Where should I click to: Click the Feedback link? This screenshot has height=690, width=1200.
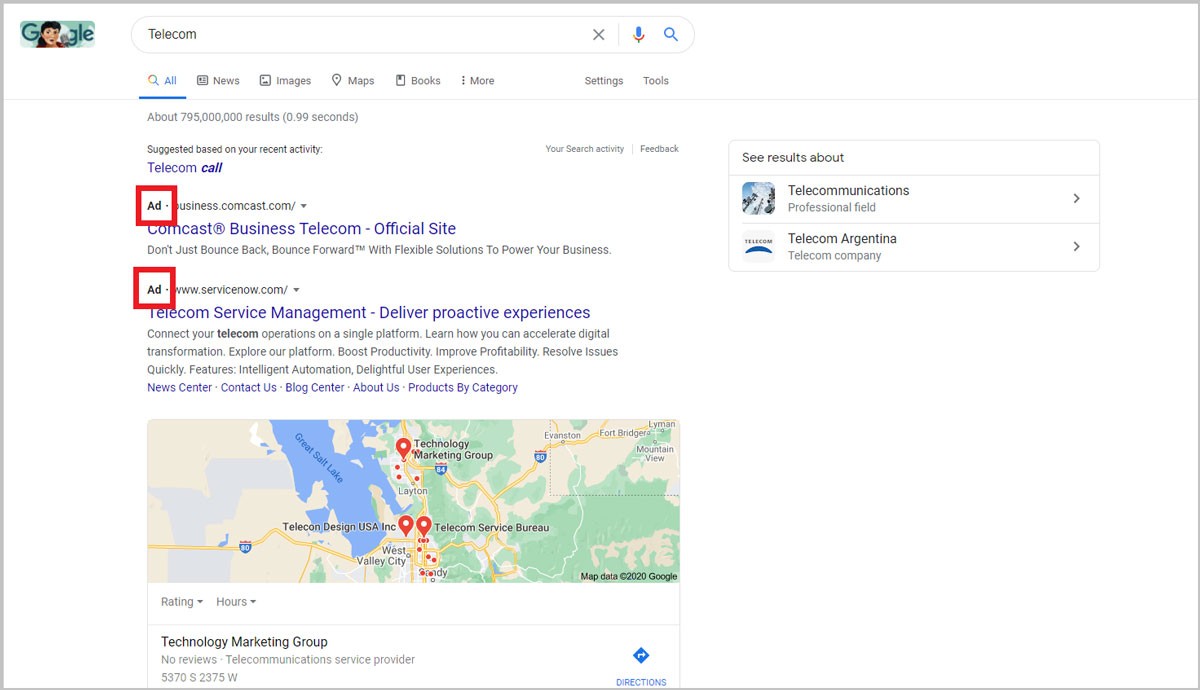[x=659, y=149]
